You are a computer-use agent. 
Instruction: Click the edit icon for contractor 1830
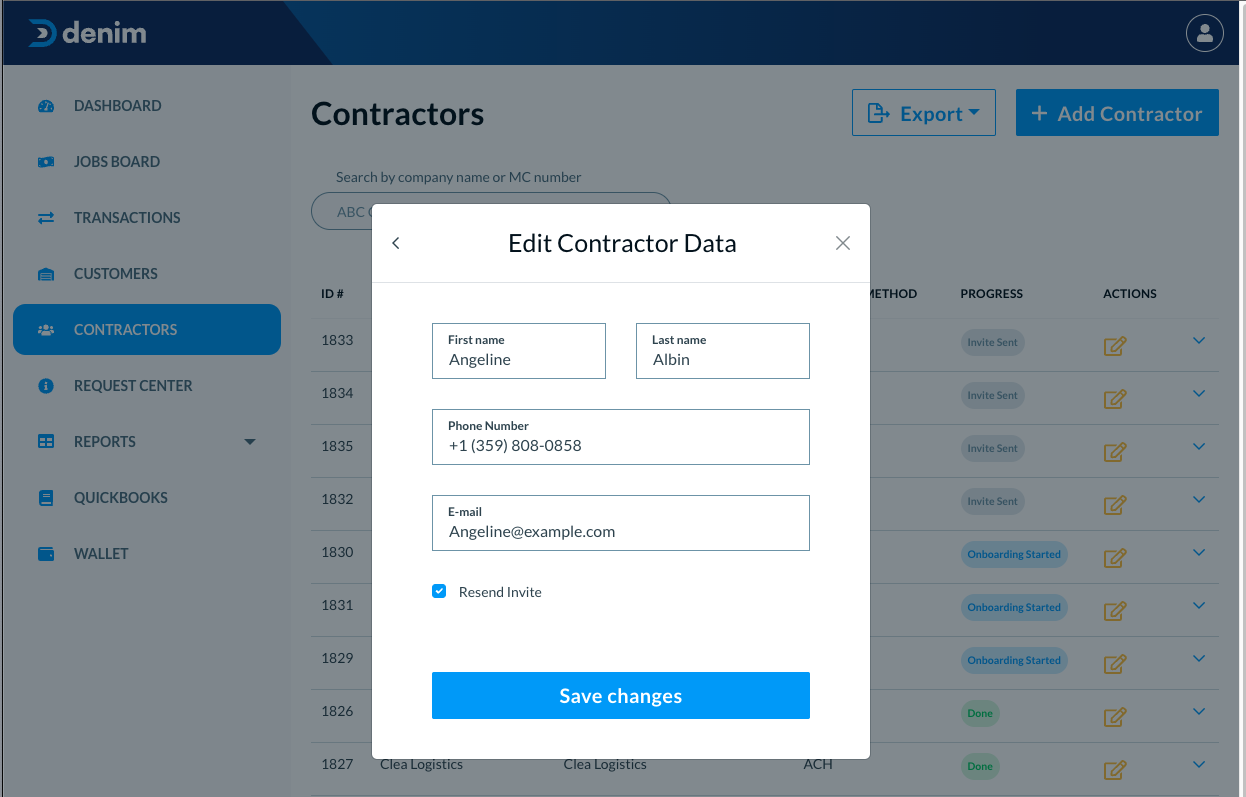tap(1115, 558)
